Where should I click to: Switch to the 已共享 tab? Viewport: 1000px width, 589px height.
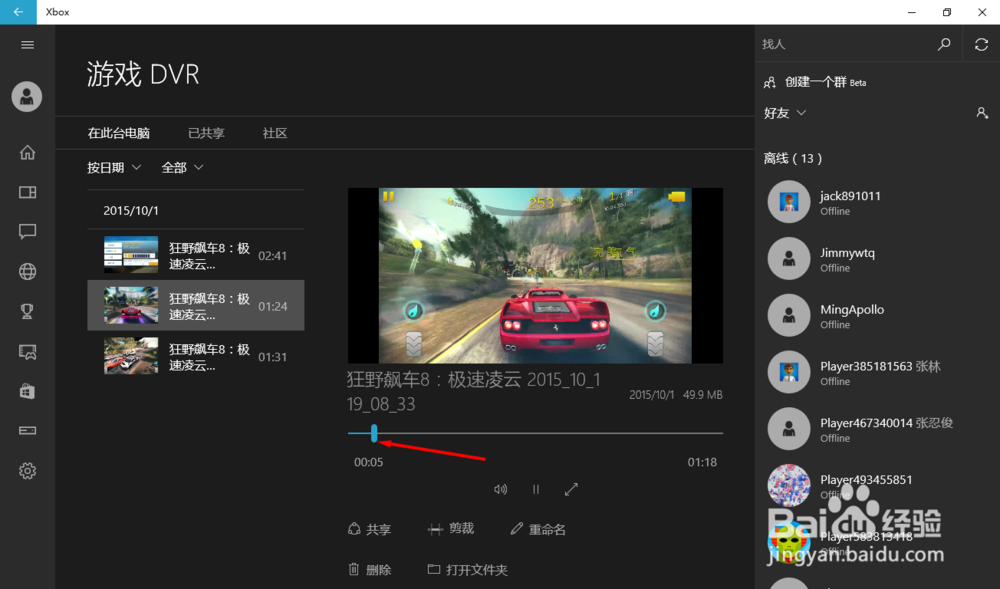[x=205, y=132]
